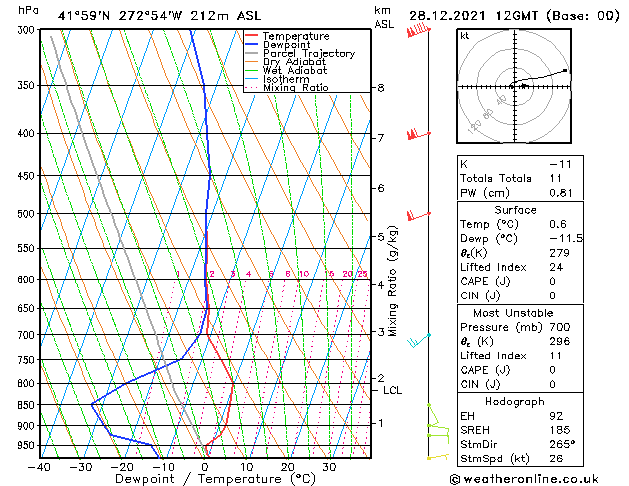This screenshot has height=486, width=629.
Task: Click the 5 km altitude tick label
Action: [381, 237]
